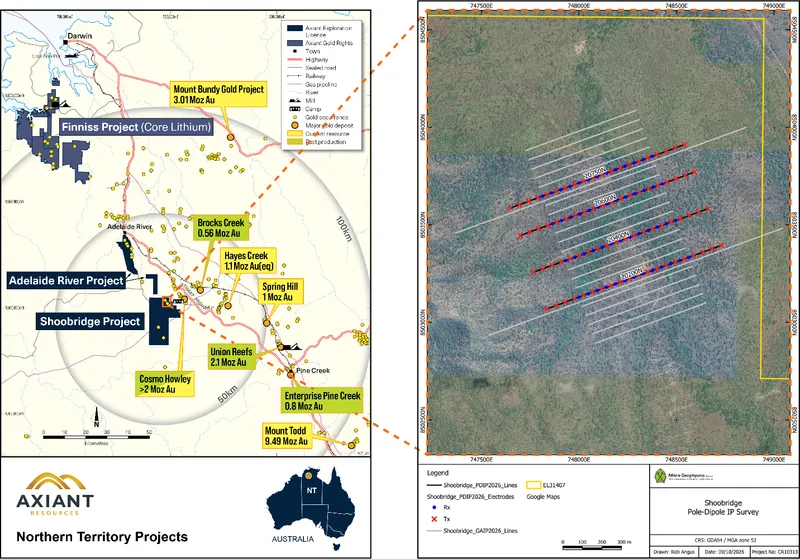The width and height of the screenshot is (800, 559).
Task: Click the survey map metre scale bar
Action: click(596, 545)
